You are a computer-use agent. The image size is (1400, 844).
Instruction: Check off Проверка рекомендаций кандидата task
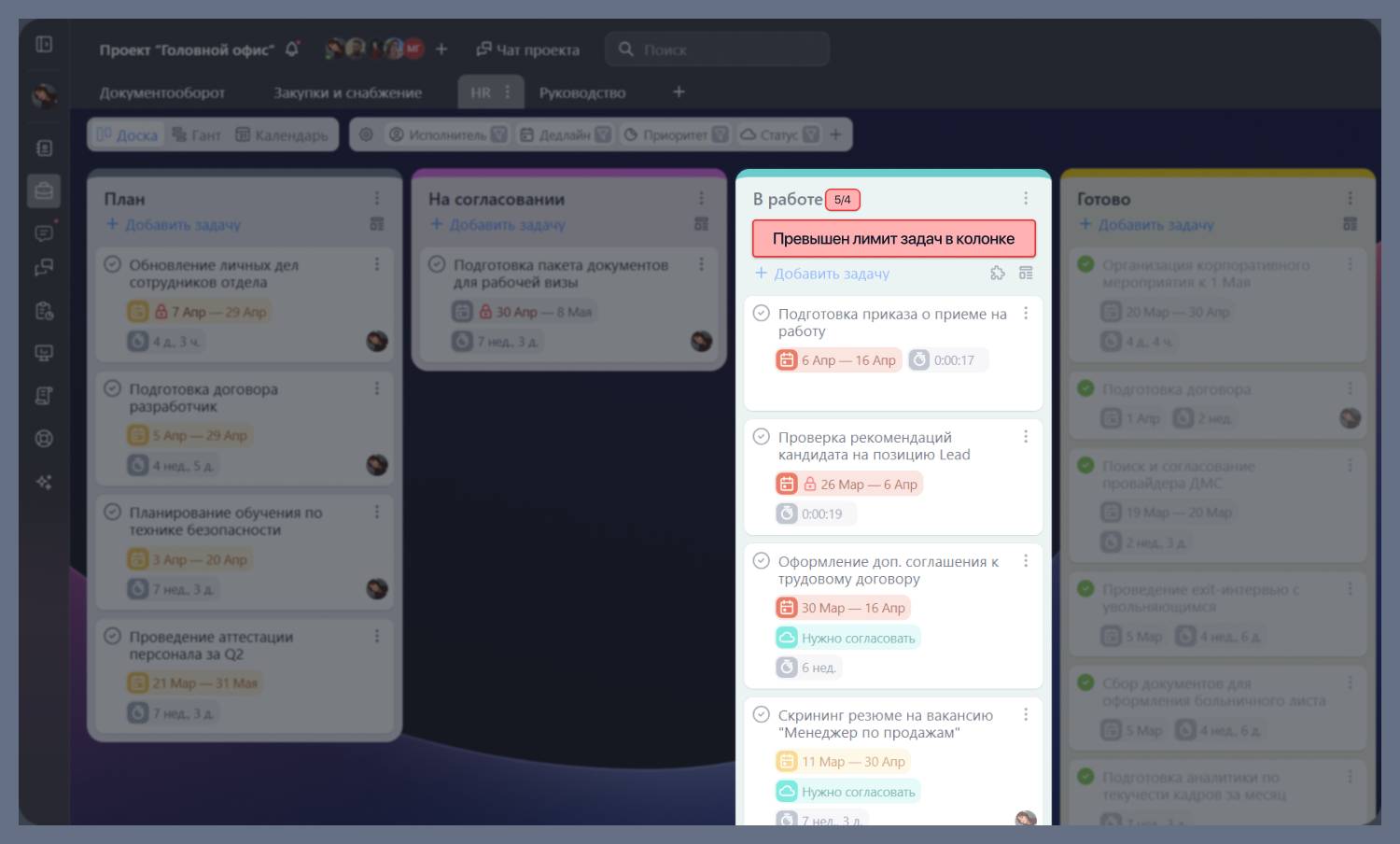point(762,437)
